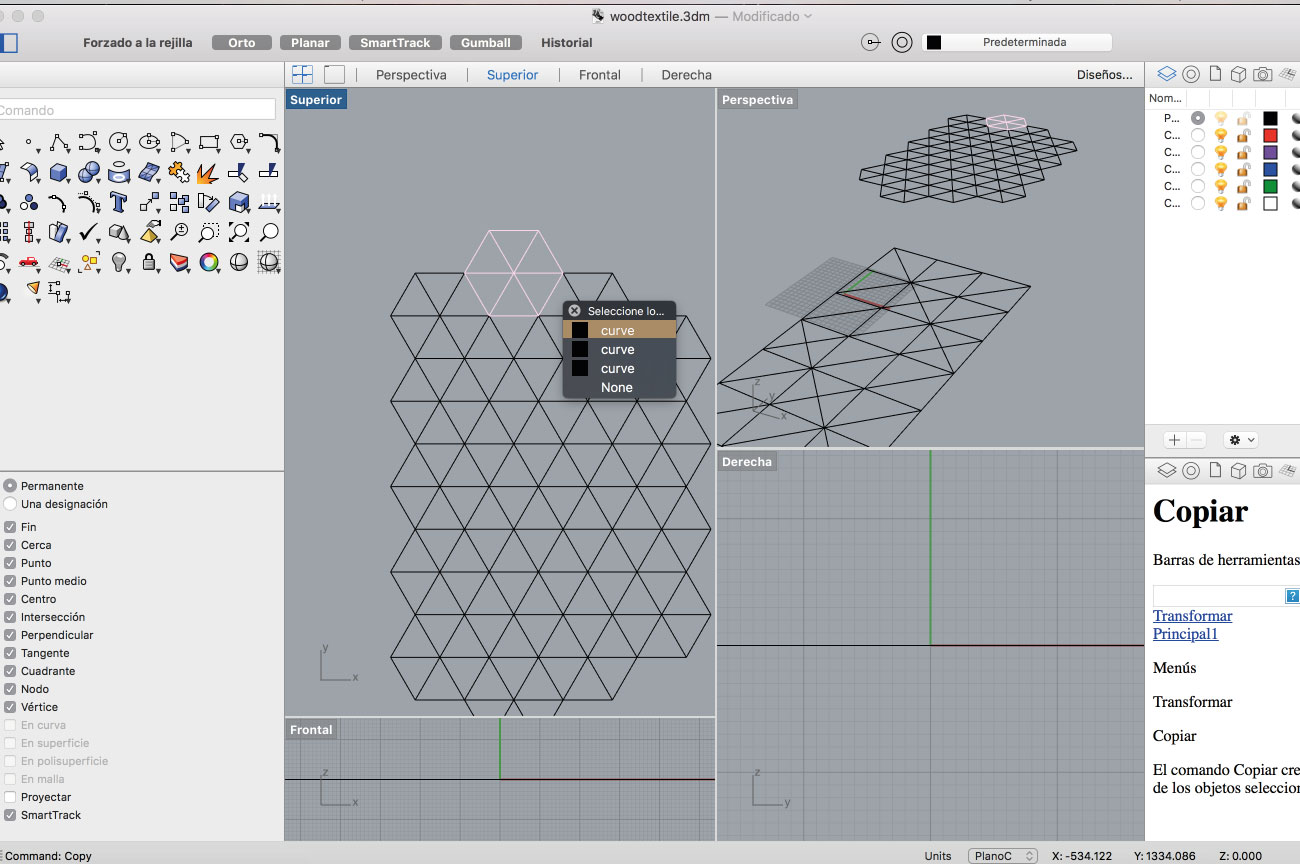Open the Principal1 help link
This screenshot has width=1300, height=864.
click(1185, 634)
